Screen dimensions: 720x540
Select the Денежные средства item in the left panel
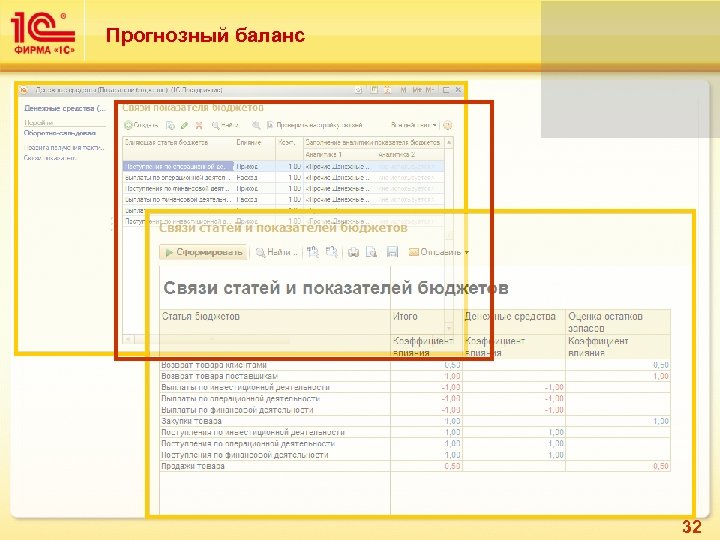(x=65, y=108)
